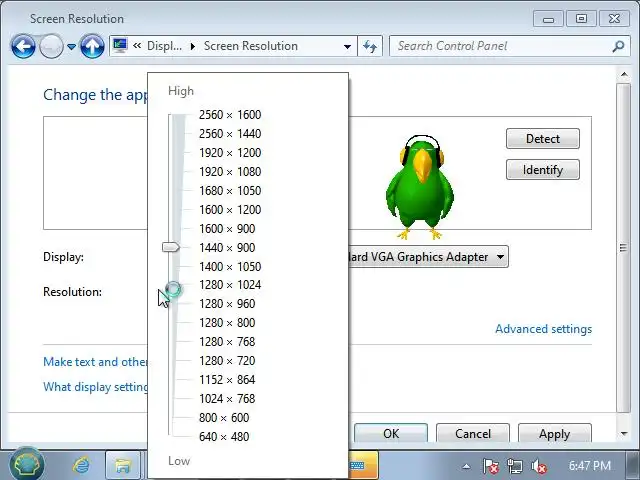
Task: Open the address bar history dropdown
Action: coord(347,47)
